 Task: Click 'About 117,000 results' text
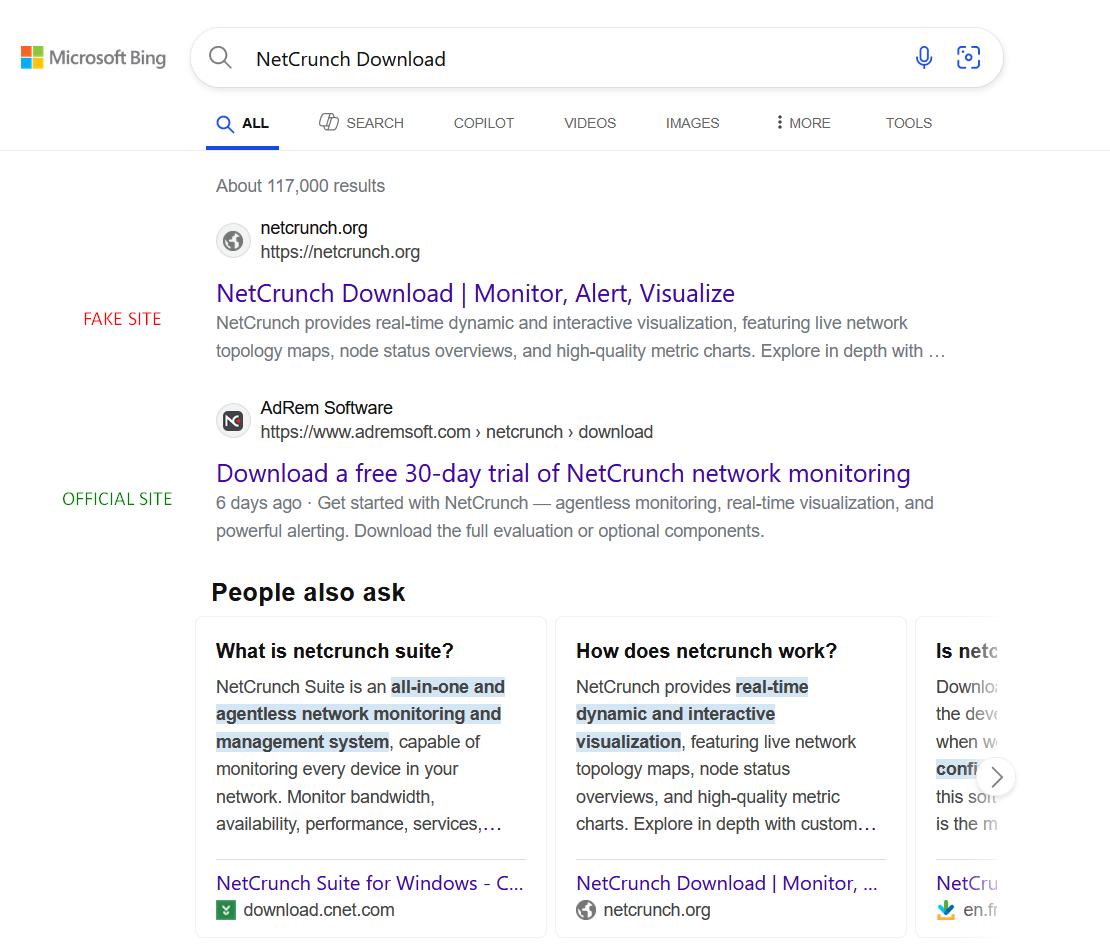click(301, 185)
